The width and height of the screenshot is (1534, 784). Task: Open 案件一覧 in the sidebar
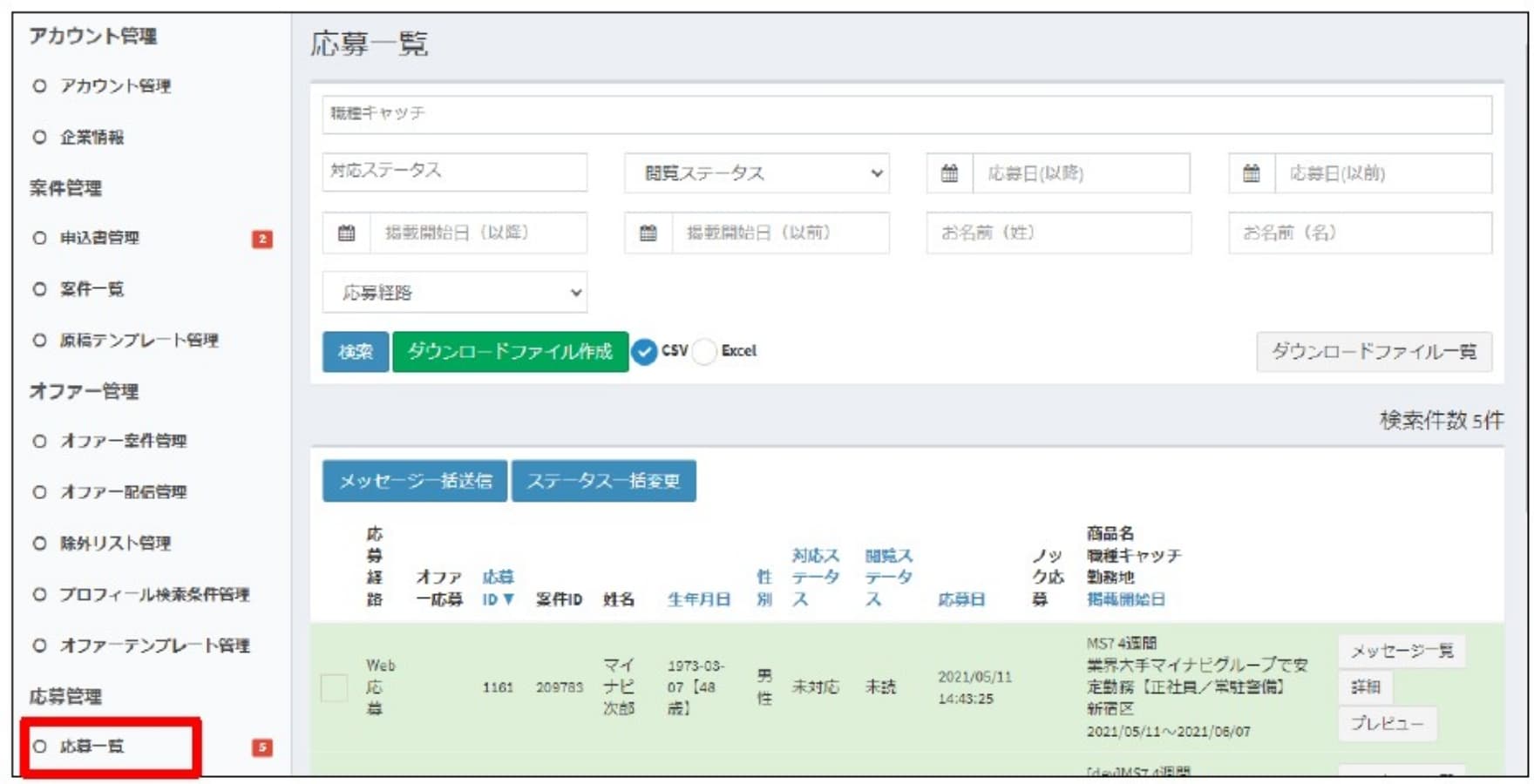(92, 289)
